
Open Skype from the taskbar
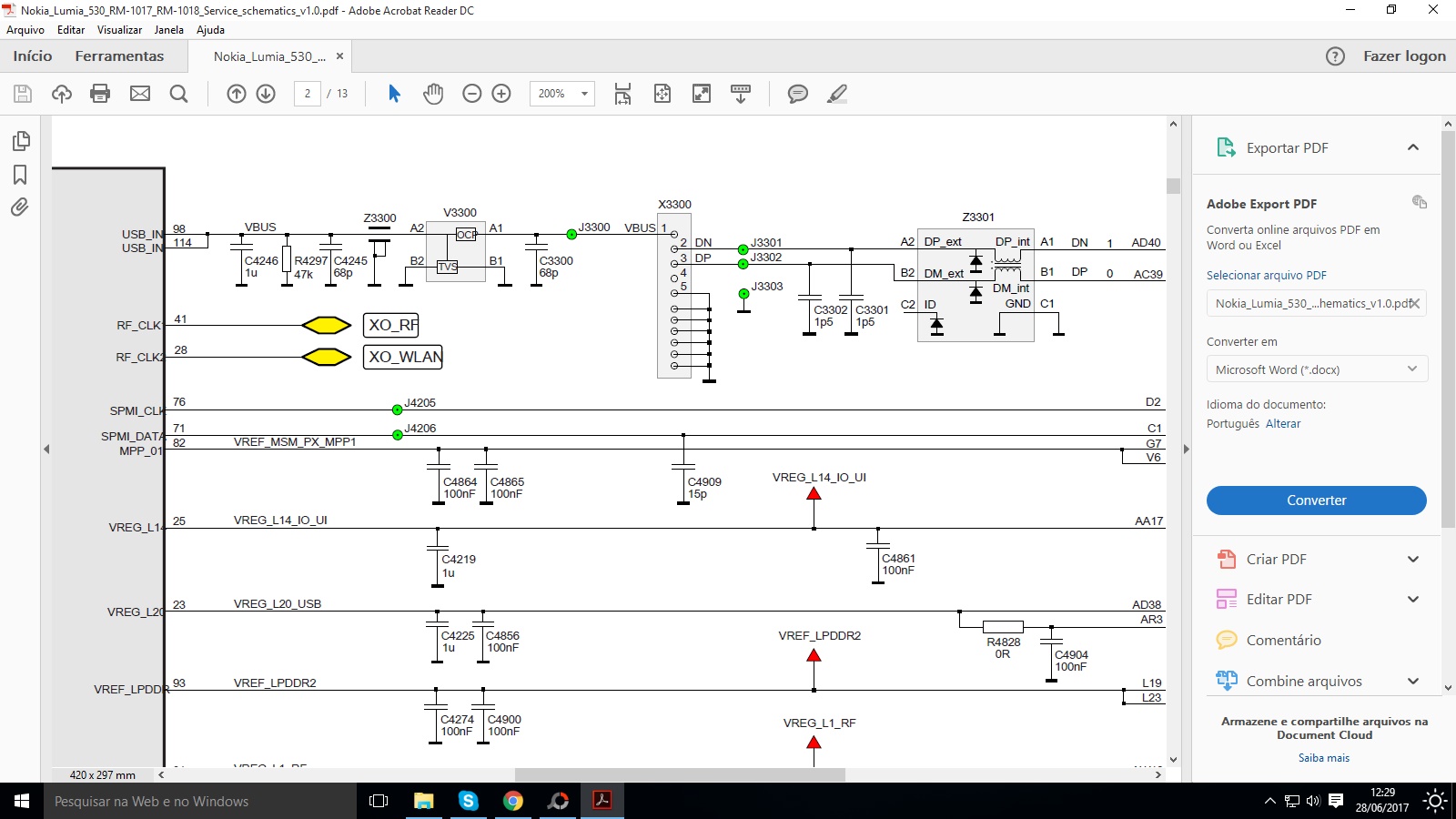click(x=468, y=801)
